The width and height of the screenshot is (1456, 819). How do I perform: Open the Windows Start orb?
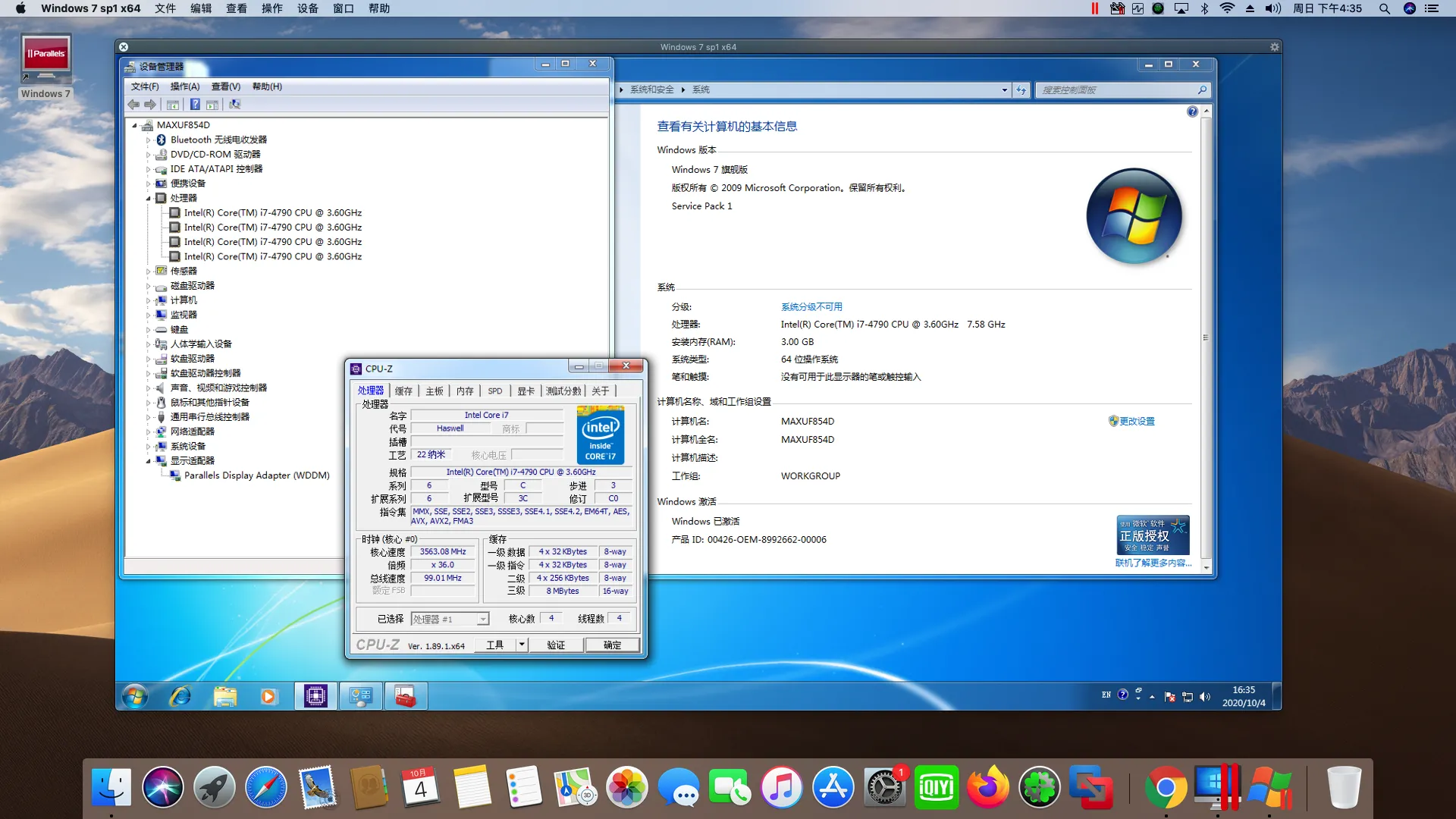coord(135,696)
